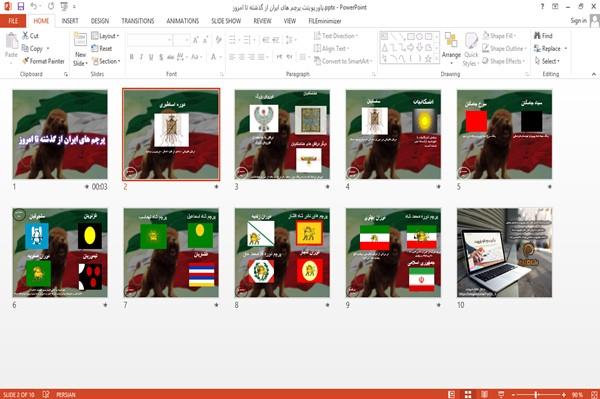The height and width of the screenshot is (399, 600).
Task: Copy the selected slide
Action: click(32, 49)
